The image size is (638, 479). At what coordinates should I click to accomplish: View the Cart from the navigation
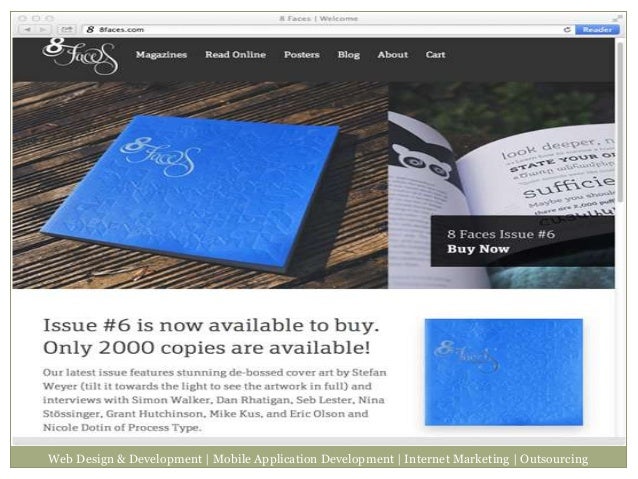coord(435,55)
